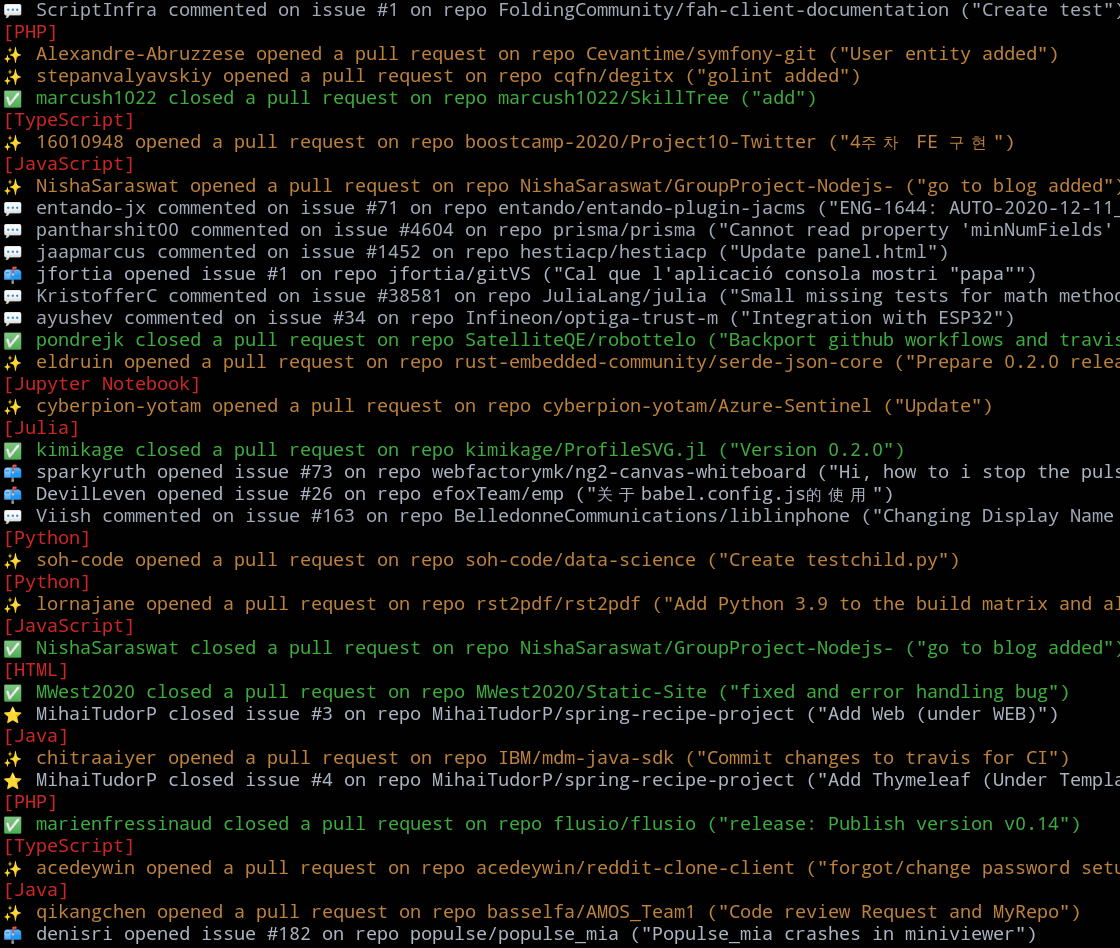
Task: Click the star icon before MihaiTudorP issue #3
Action: 13,714
